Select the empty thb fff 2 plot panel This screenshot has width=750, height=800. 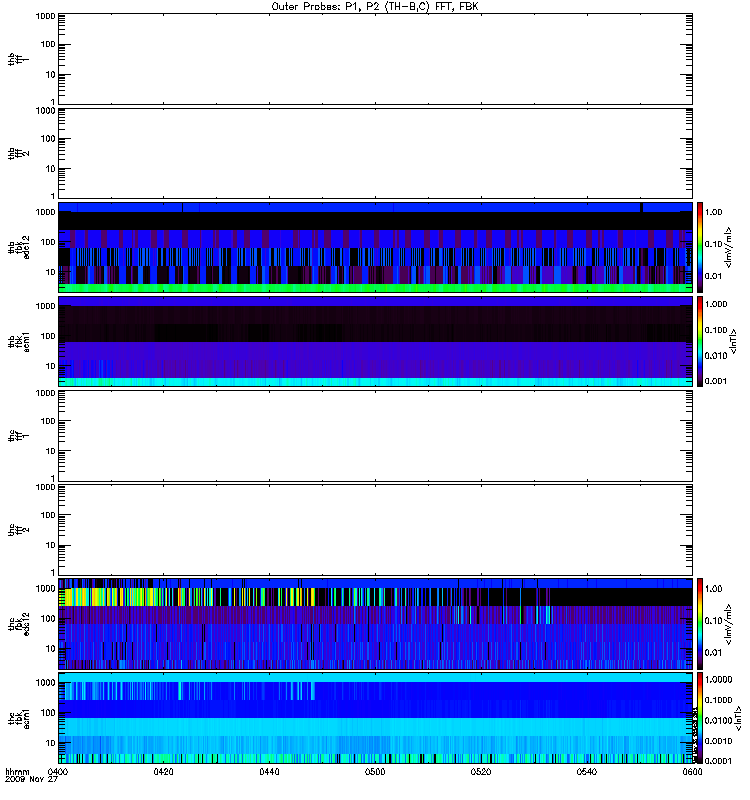click(x=375, y=154)
